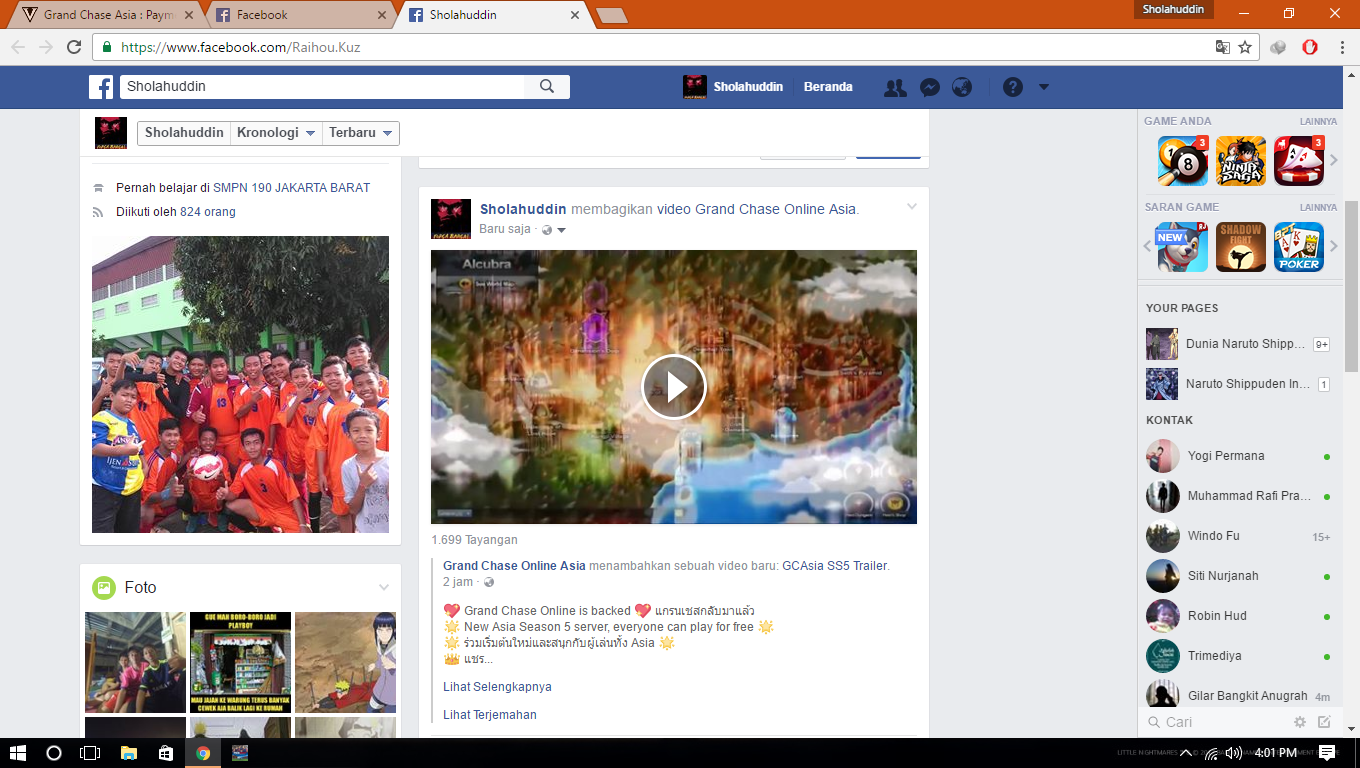Show previous suggested games in Saran Game
The width and height of the screenshot is (1360, 768).
click(1149, 246)
